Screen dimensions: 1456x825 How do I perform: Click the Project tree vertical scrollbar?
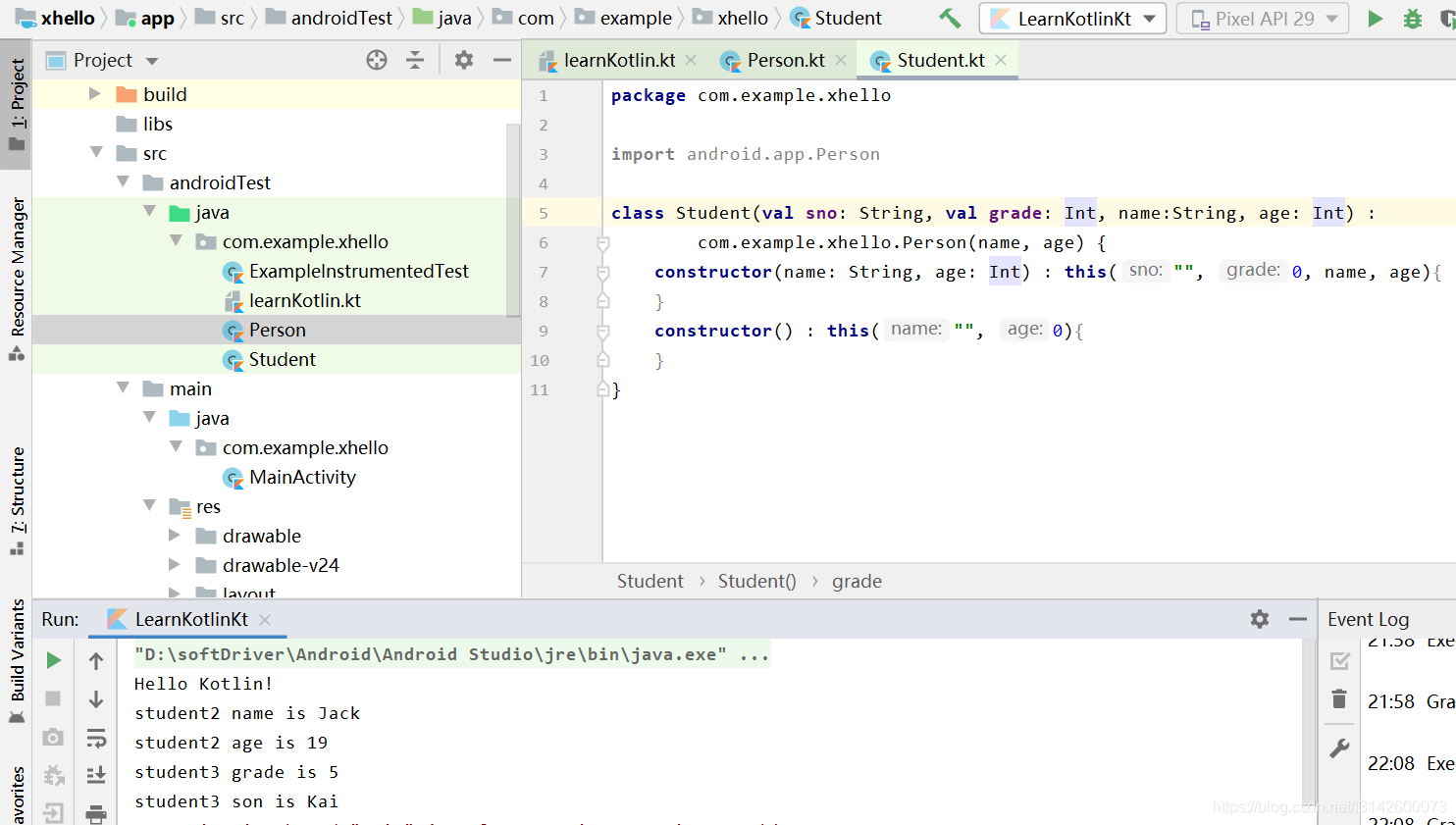[513, 220]
